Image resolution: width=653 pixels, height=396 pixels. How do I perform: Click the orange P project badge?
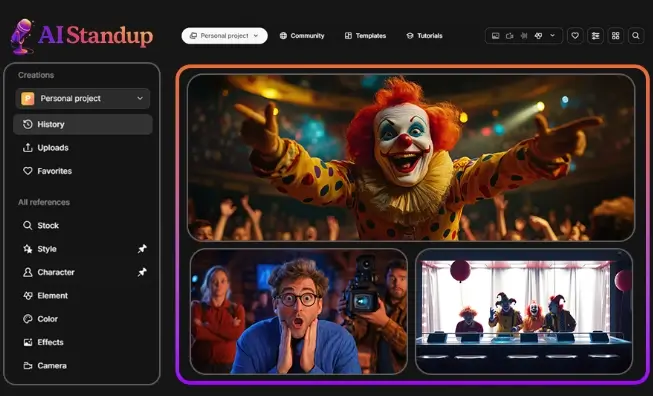27,98
